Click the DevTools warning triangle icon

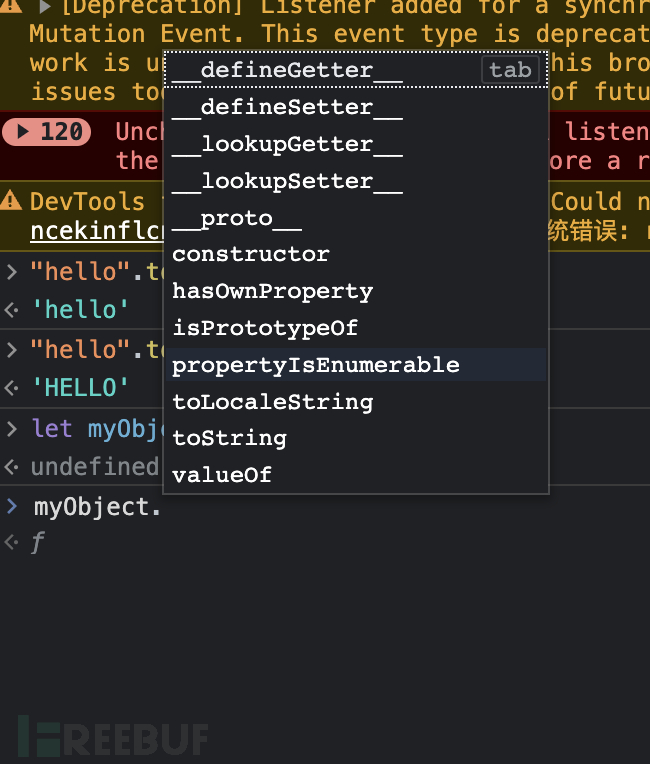coord(11,200)
